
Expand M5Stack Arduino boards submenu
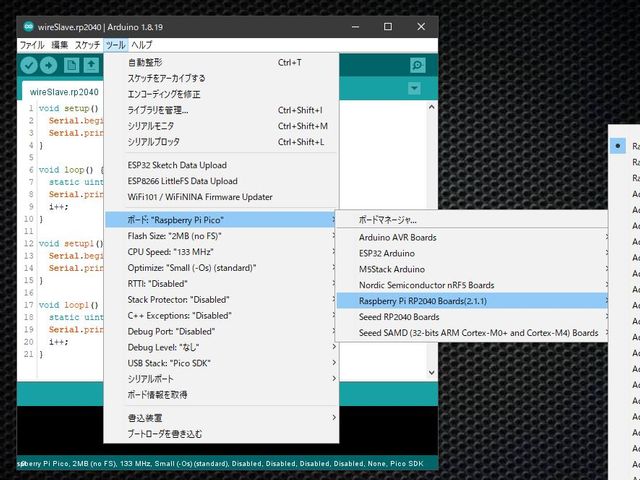472,269
